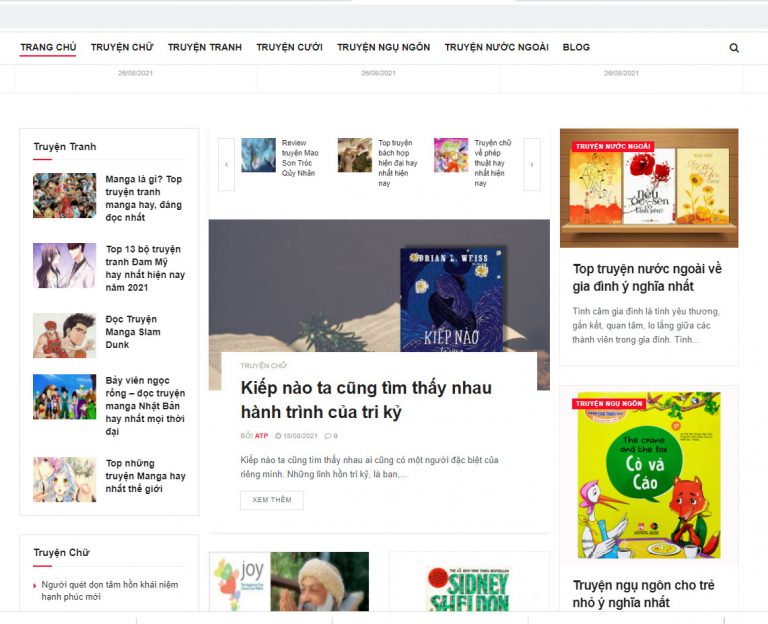Click the pastel manga girls thumbnail

65,480
